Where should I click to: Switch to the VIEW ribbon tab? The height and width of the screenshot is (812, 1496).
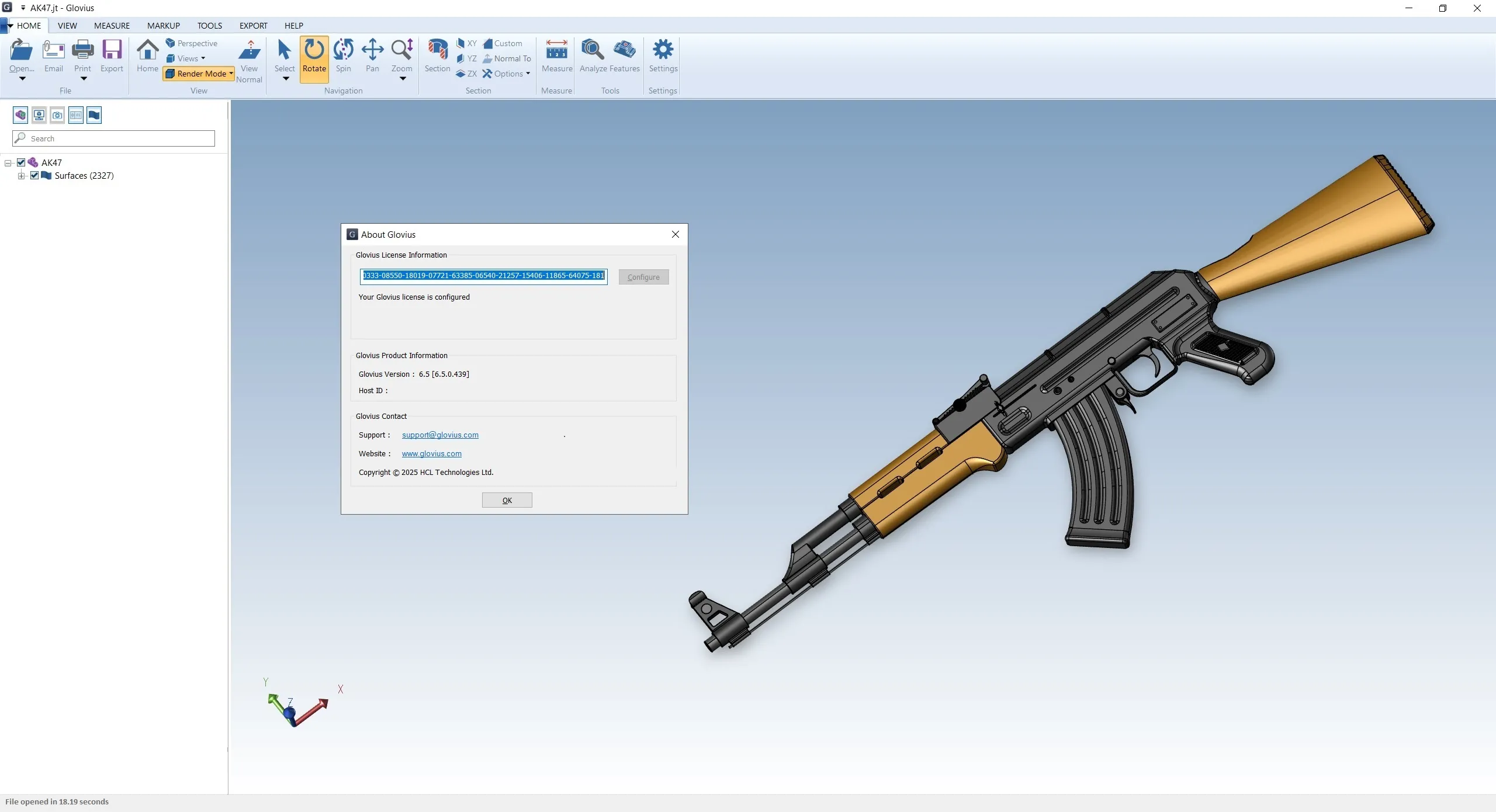pos(67,26)
